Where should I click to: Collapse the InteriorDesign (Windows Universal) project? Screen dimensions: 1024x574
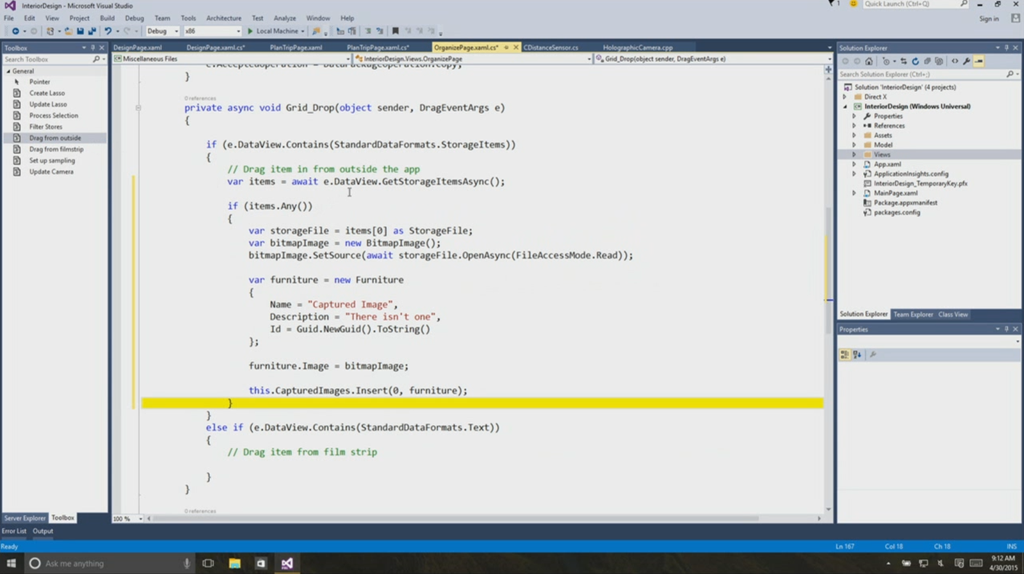(844, 106)
